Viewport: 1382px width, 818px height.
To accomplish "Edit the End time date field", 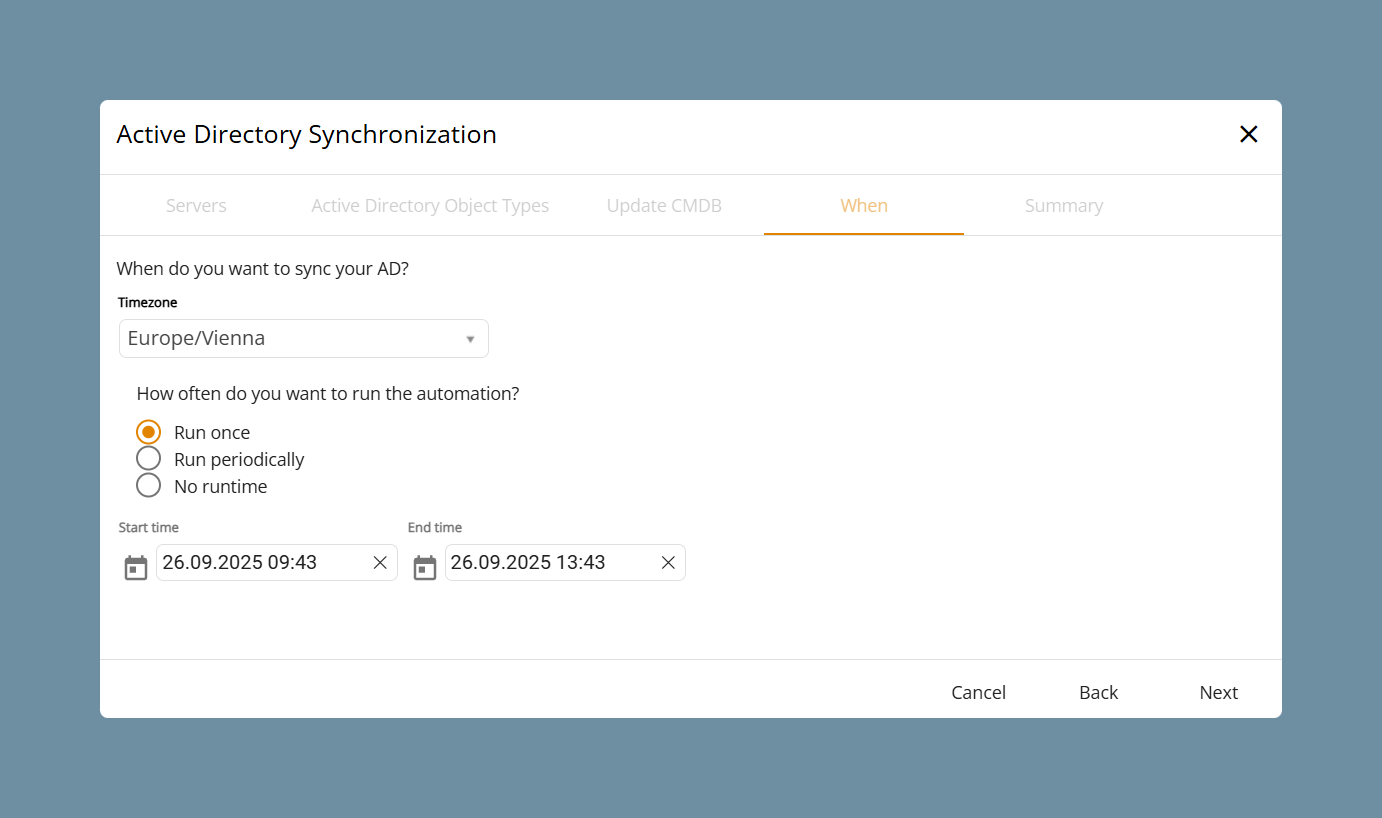I will (x=565, y=562).
